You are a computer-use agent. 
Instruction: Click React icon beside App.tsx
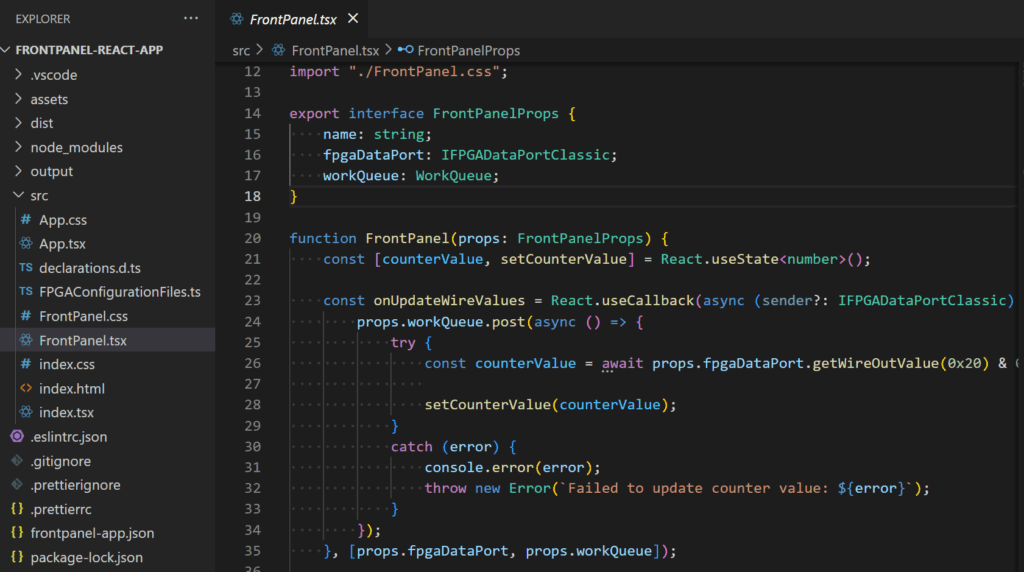coord(25,244)
